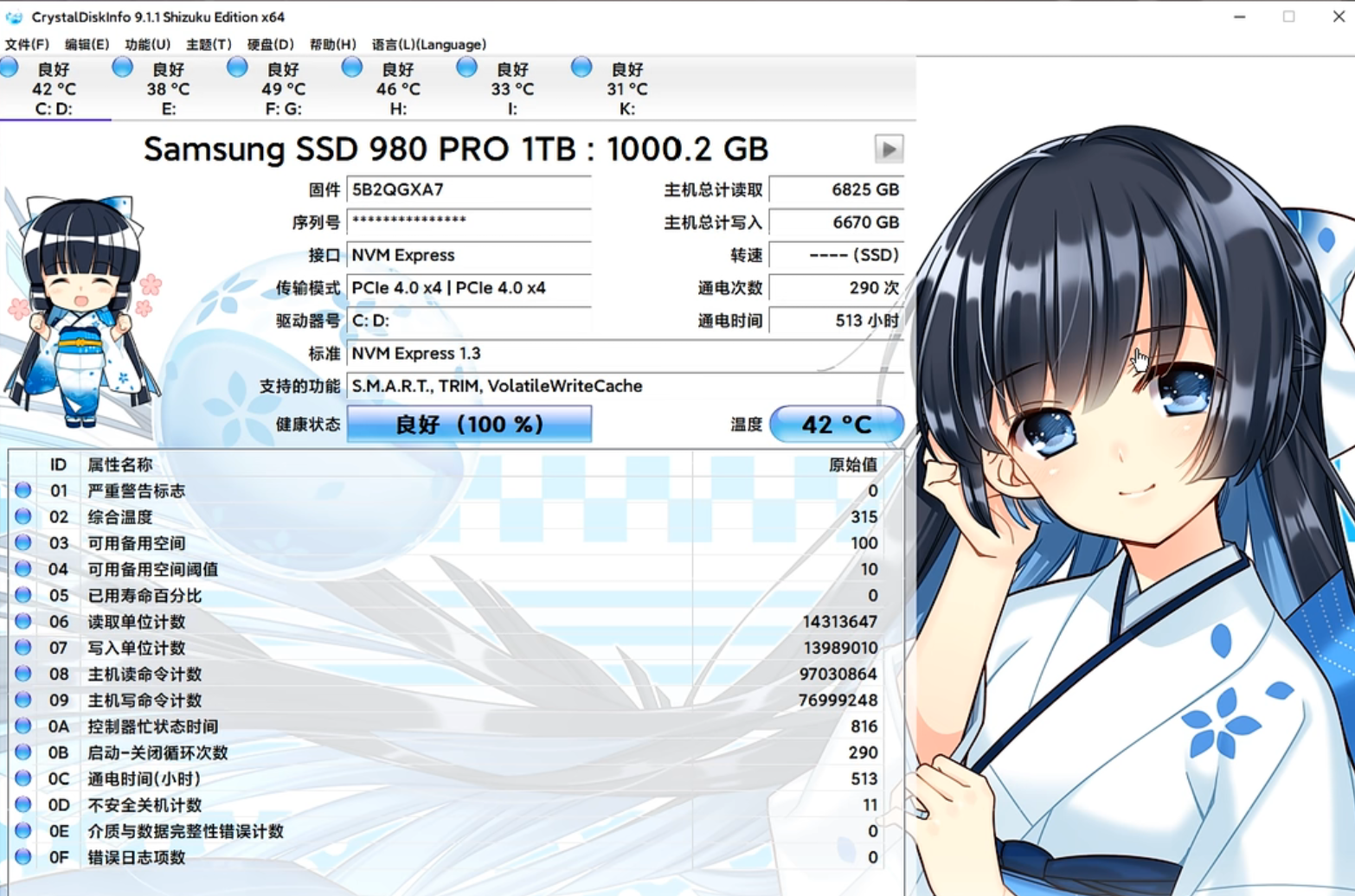Click the masked 序列号 serial number field
Screen dimensions: 1355x896
pos(468,222)
